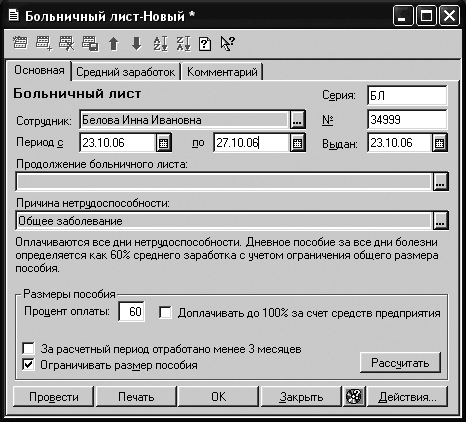Viewport: 466px width, 422px height.
Task: Switch to the Основная tab
Action: point(39,70)
